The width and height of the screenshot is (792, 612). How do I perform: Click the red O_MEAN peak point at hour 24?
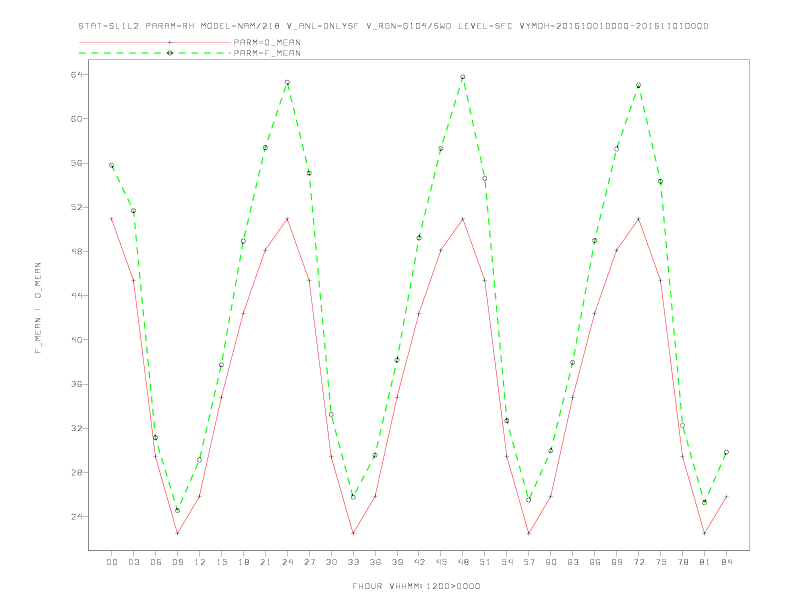tap(287, 219)
